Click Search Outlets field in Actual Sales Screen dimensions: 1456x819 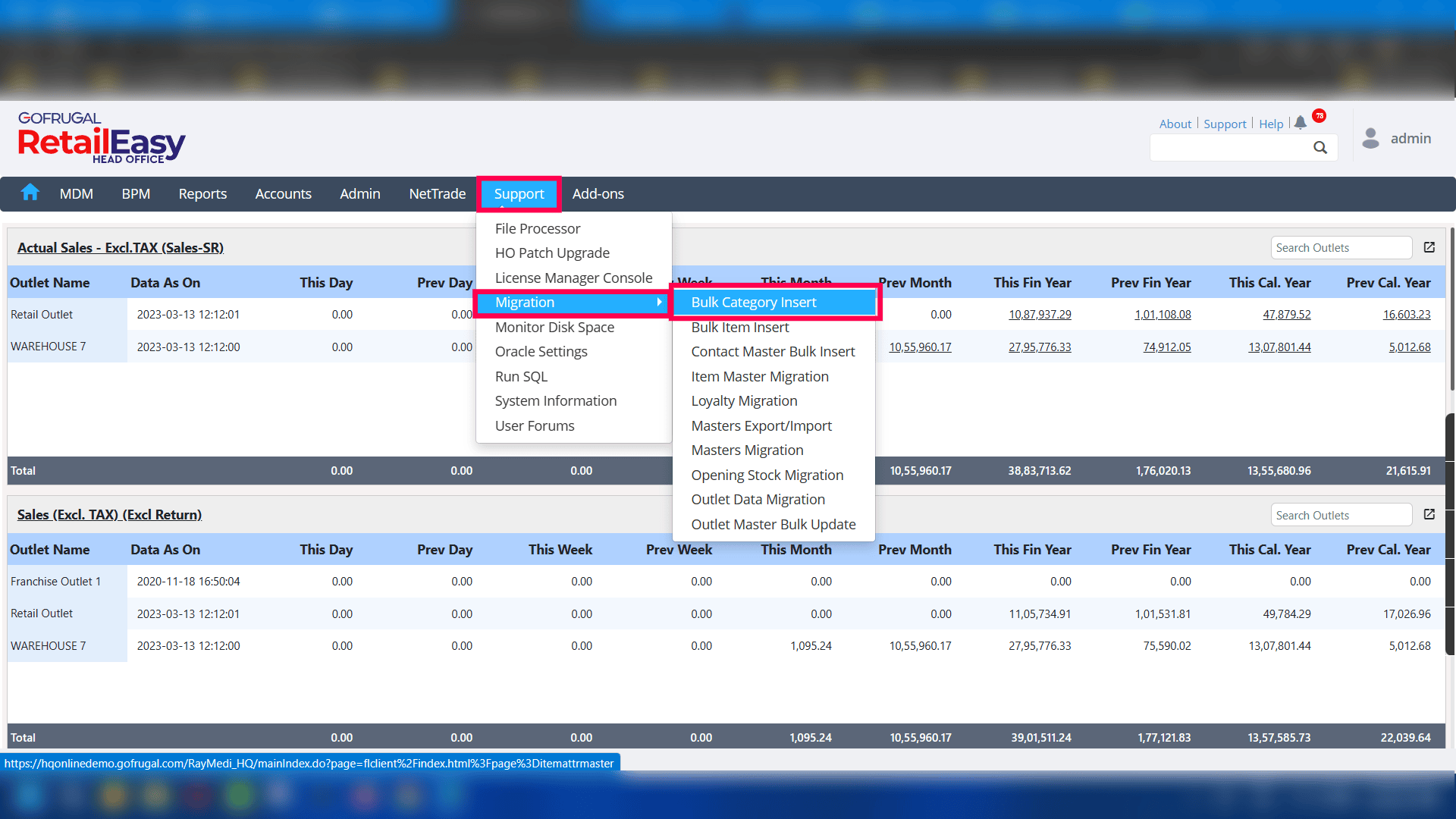[1340, 248]
